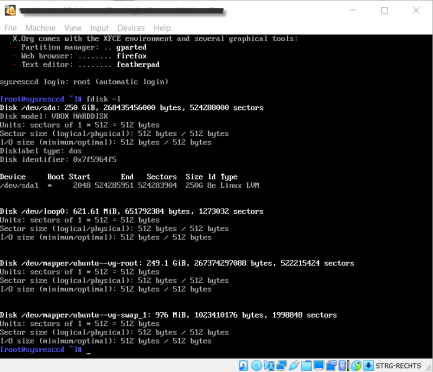Open the USB devices status icon
The width and height of the screenshot is (433, 372).
pos(294,366)
